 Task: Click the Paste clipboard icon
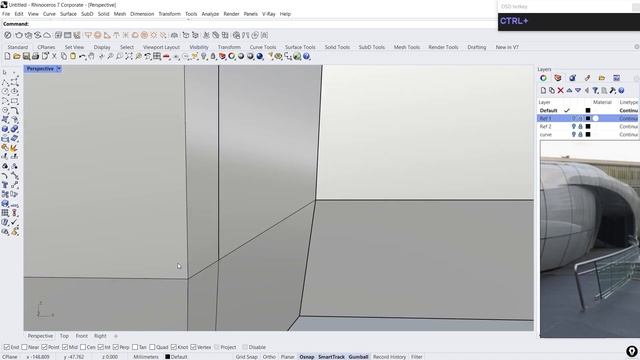click(x=73, y=56)
